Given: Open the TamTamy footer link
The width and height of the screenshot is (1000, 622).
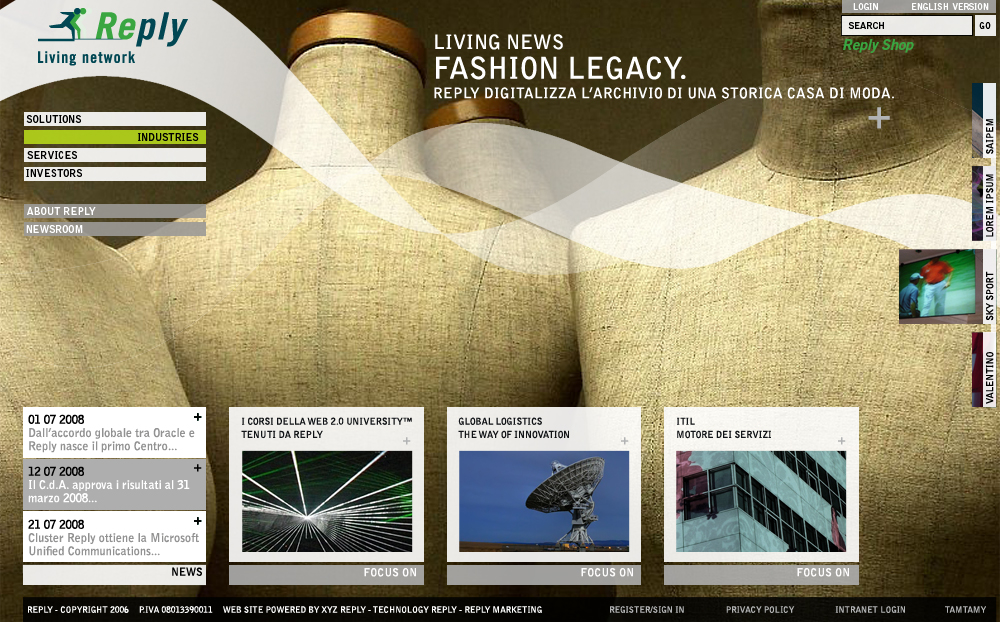Looking at the screenshot, I should [x=966, y=610].
